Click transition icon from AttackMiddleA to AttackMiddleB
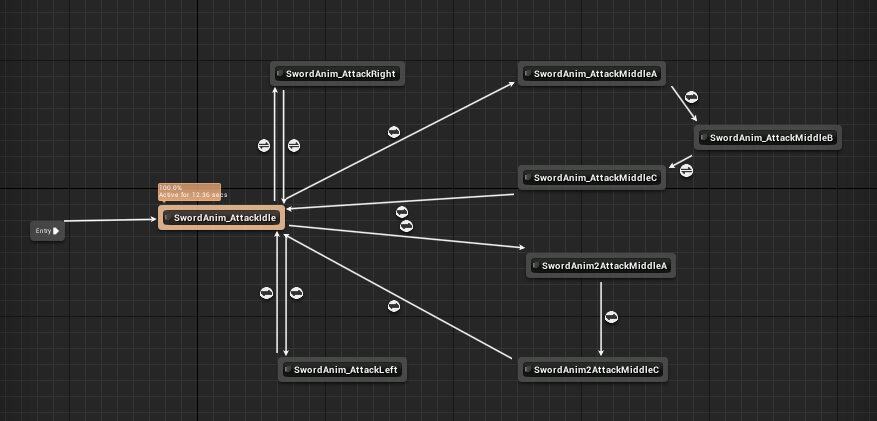This screenshot has width=877, height=421. 691,98
